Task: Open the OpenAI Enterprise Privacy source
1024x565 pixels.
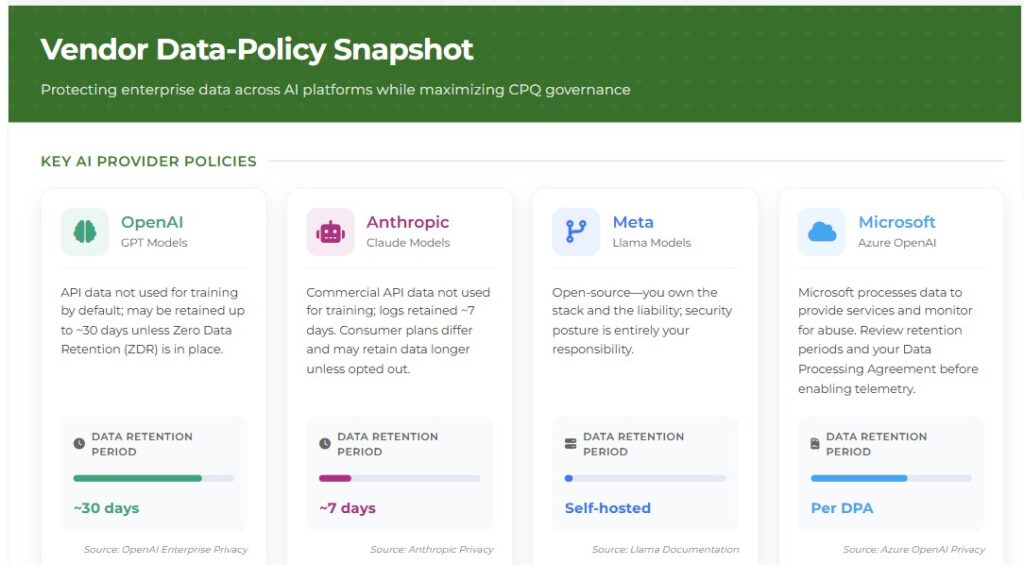Action: 166,549
